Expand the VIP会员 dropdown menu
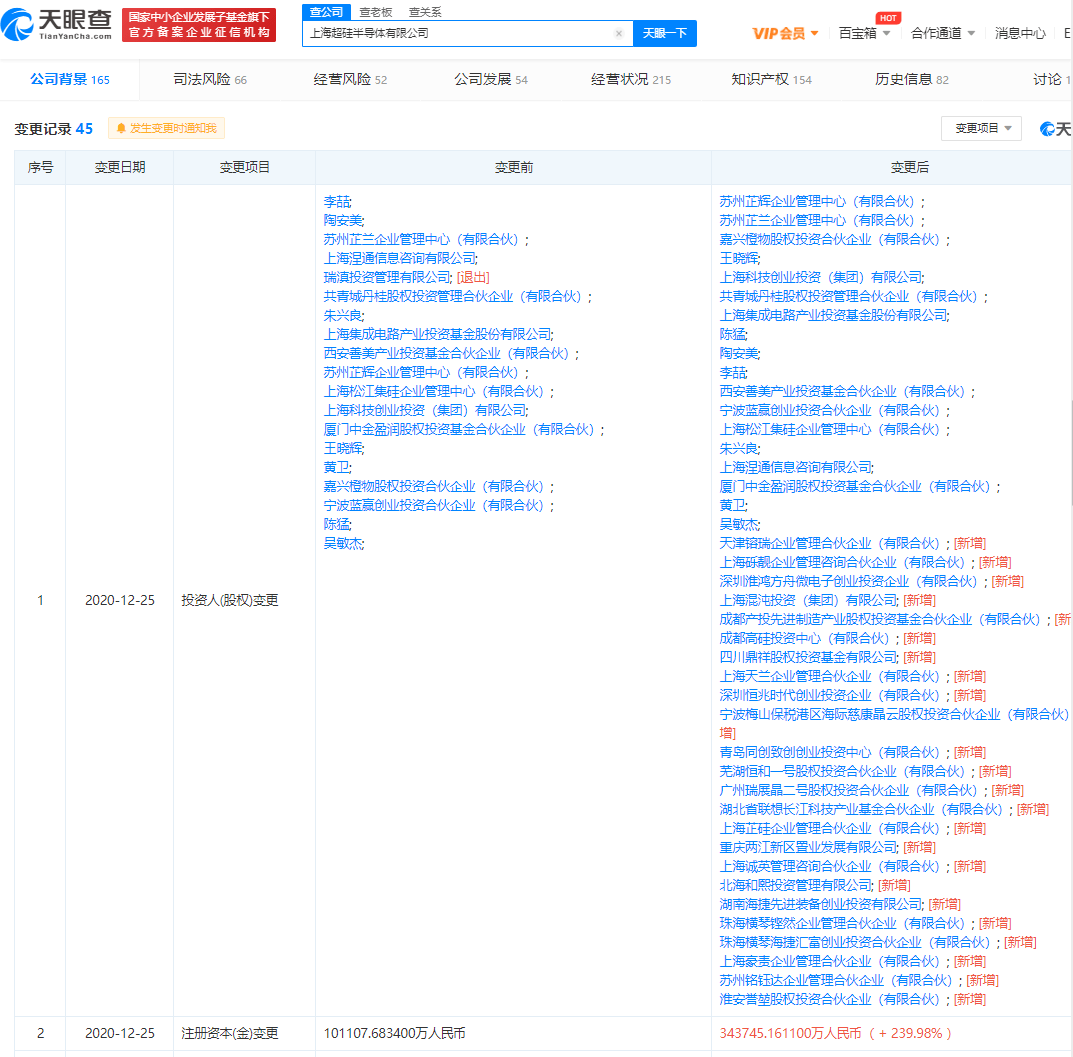Viewport: 1073px width, 1057px height. [785, 34]
